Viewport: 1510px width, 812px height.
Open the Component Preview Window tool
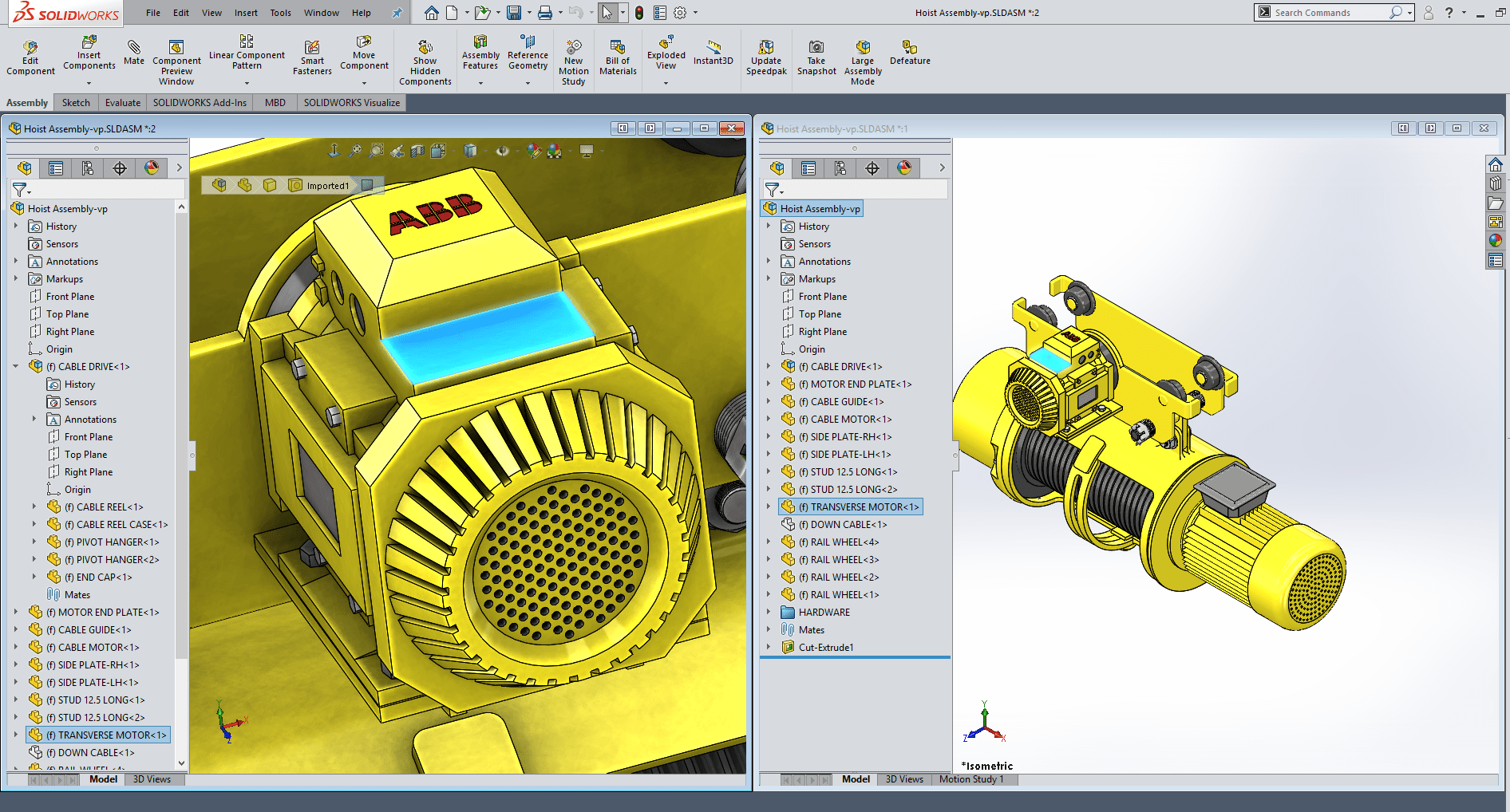tap(176, 63)
